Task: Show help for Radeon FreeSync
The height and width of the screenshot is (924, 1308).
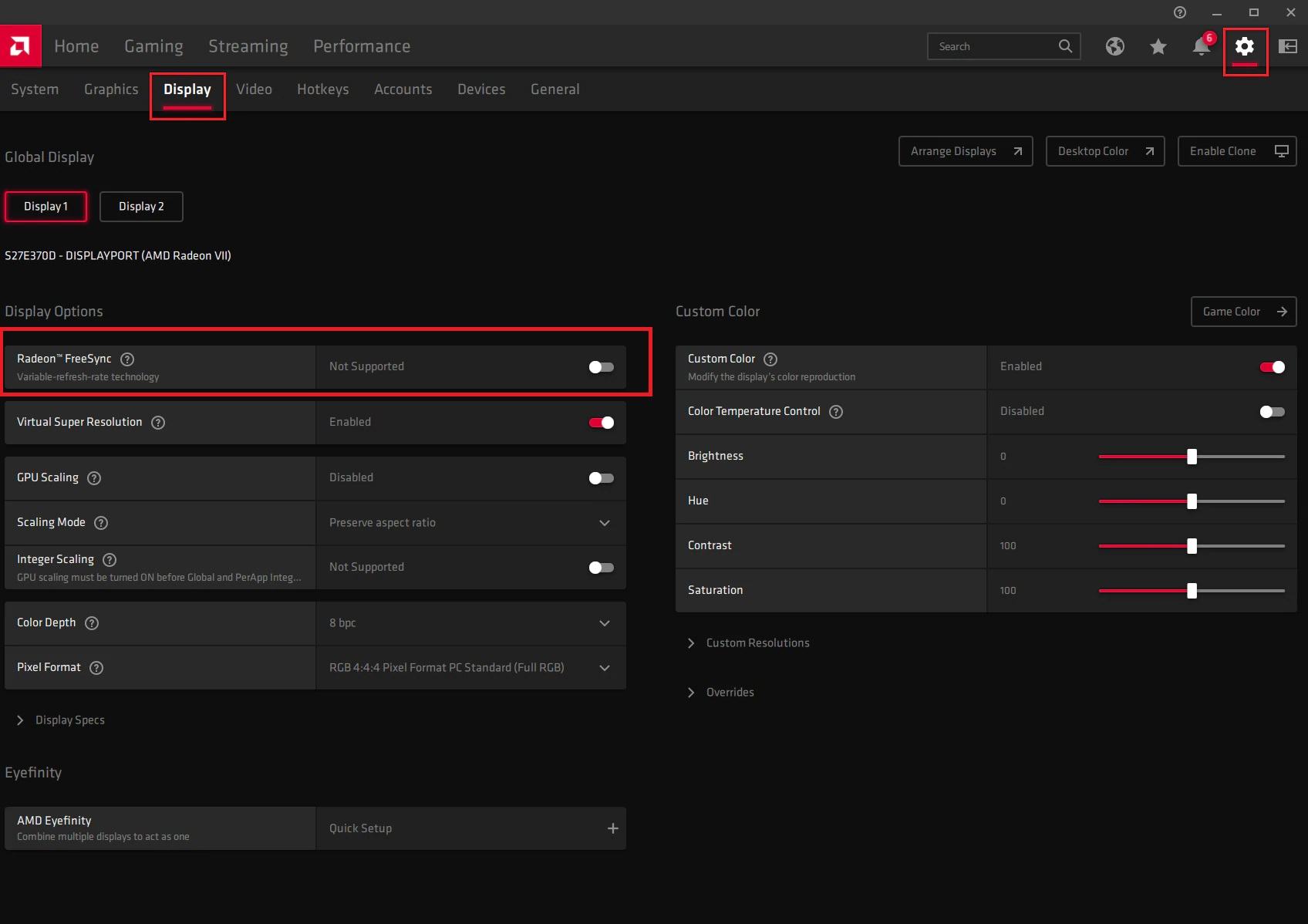Action: 128,359
